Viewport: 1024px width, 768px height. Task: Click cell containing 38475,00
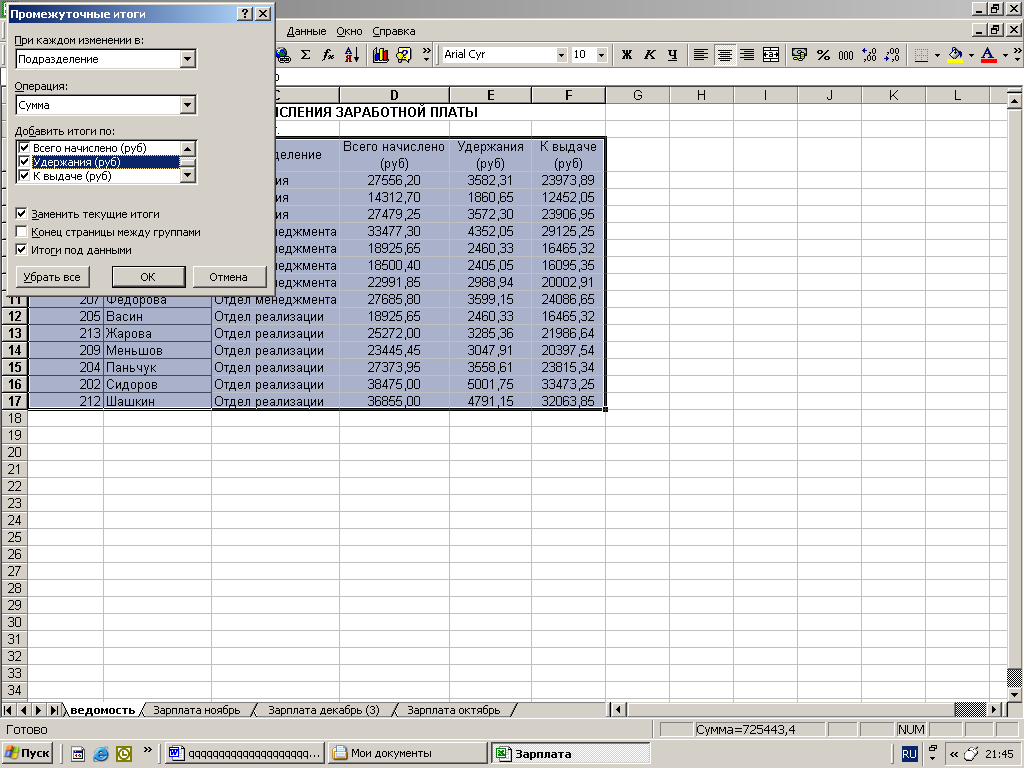click(394, 384)
